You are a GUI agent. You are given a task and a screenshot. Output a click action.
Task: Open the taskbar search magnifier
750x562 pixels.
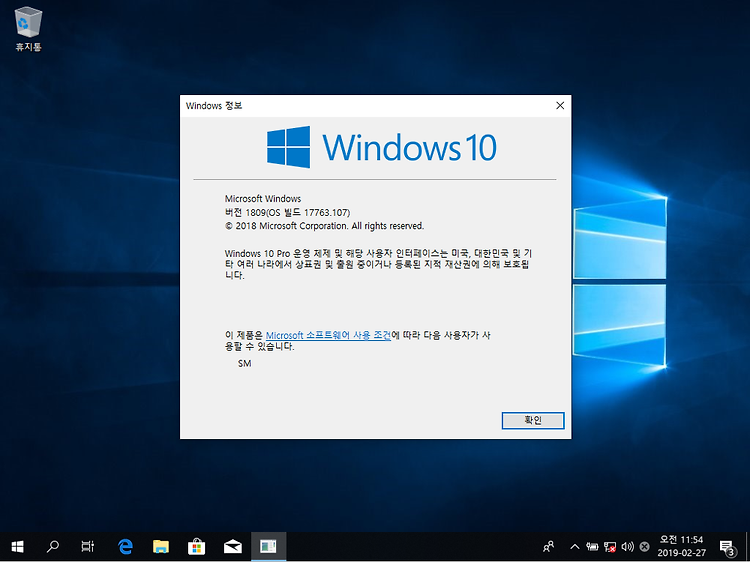coord(53,546)
